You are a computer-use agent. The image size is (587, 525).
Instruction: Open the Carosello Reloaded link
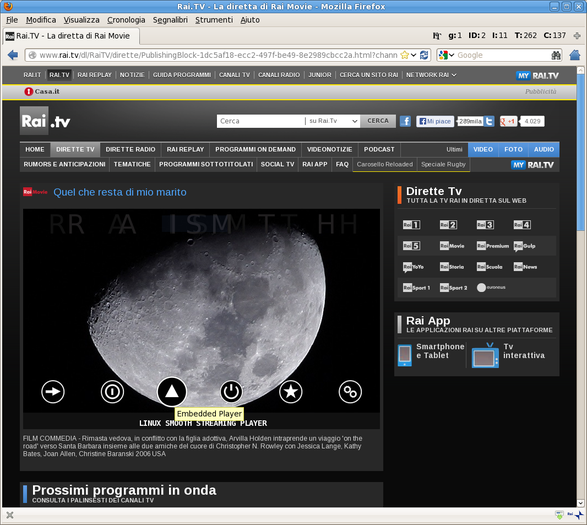click(x=384, y=164)
